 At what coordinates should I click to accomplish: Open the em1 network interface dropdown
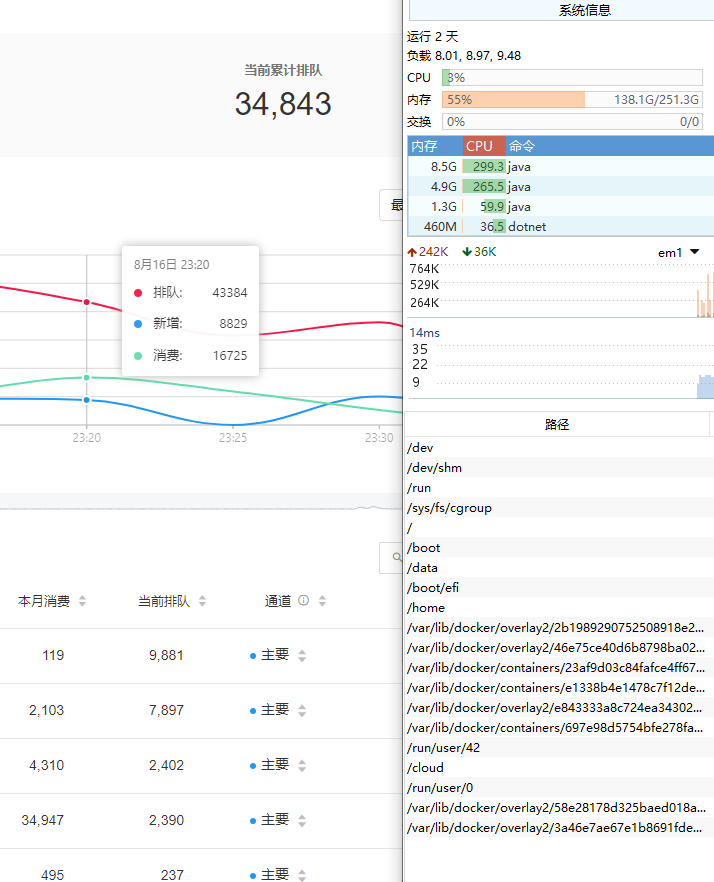(x=694, y=252)
